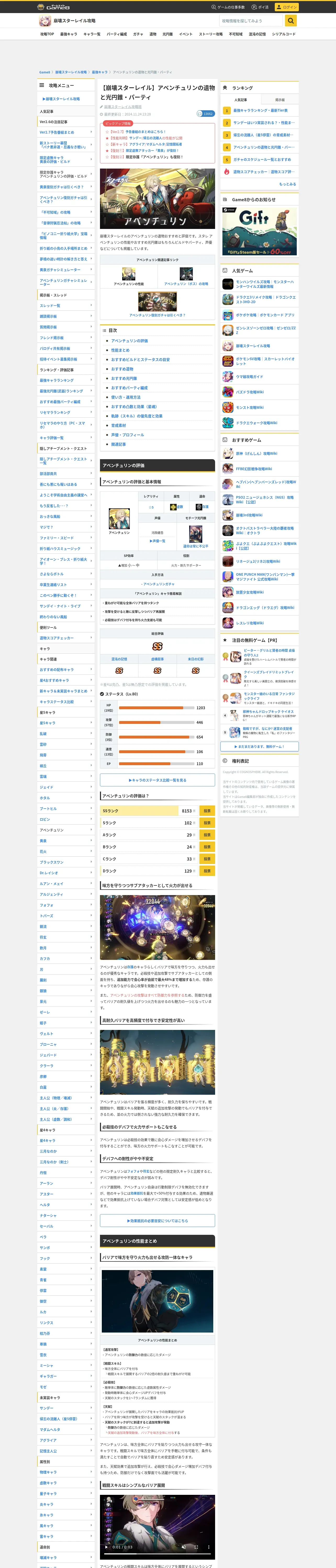
Task: Expand ブートヒル sidebar entry
Action: (66, 809)
